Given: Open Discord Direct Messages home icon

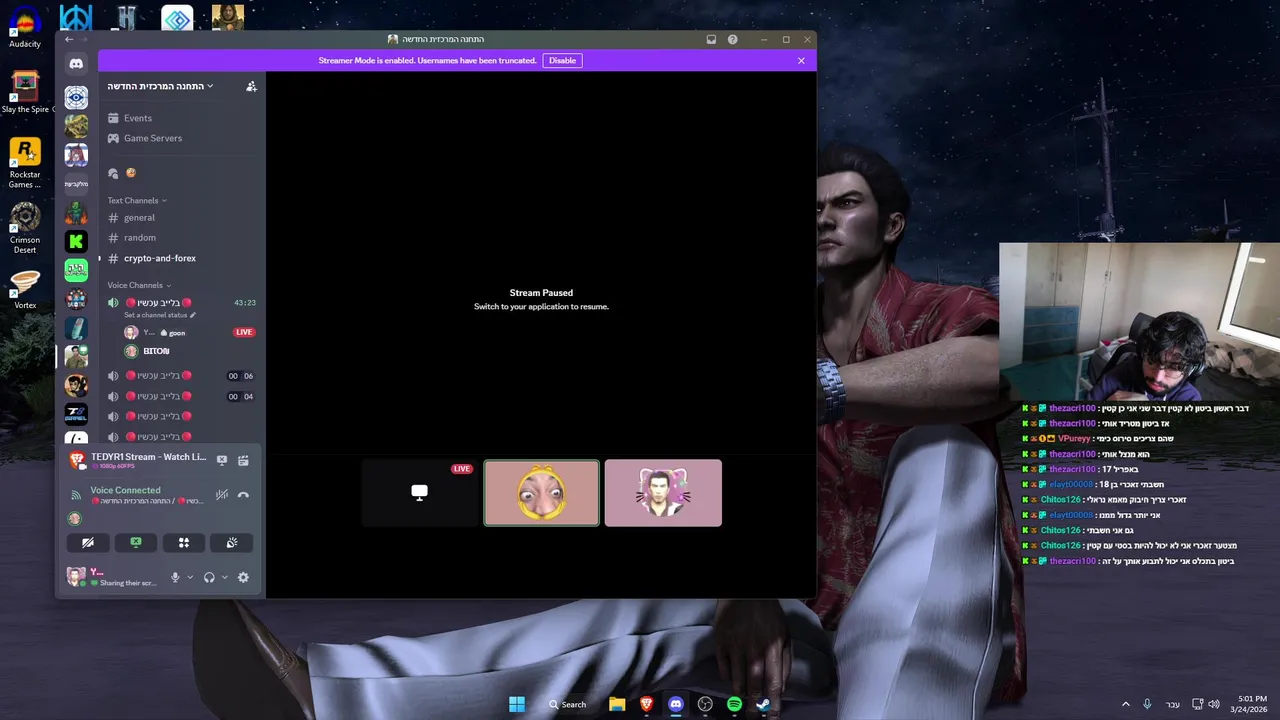Looking at the screenshot, I should [x=76, y=64].
